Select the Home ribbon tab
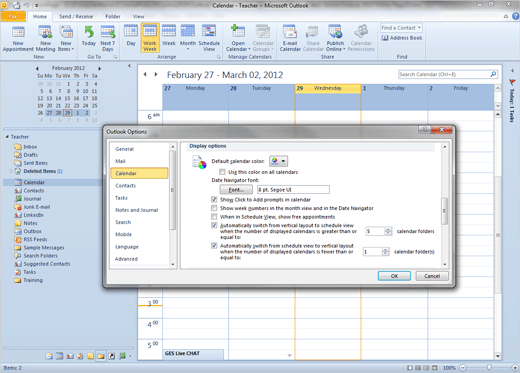This screenshot has width=520, height=373. click(x=40, y=16)
